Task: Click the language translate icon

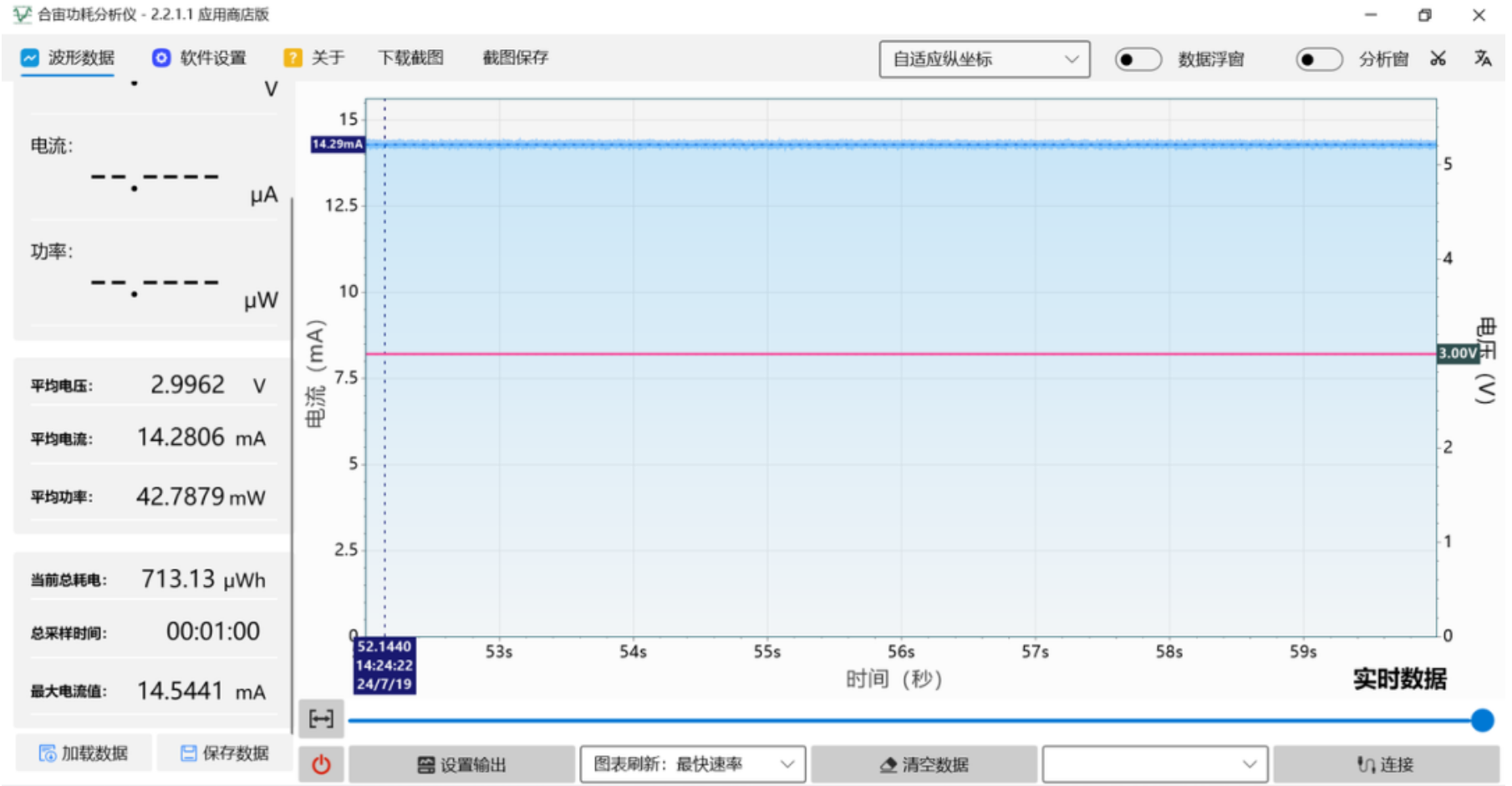Action: 1483,59
